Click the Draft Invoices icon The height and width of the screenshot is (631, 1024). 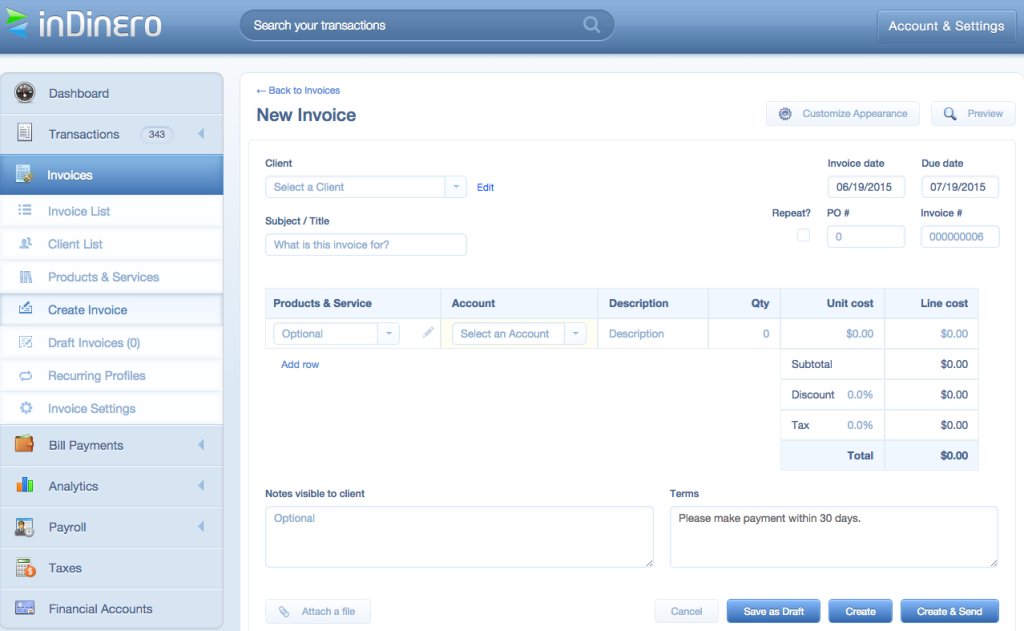(25, 342)
